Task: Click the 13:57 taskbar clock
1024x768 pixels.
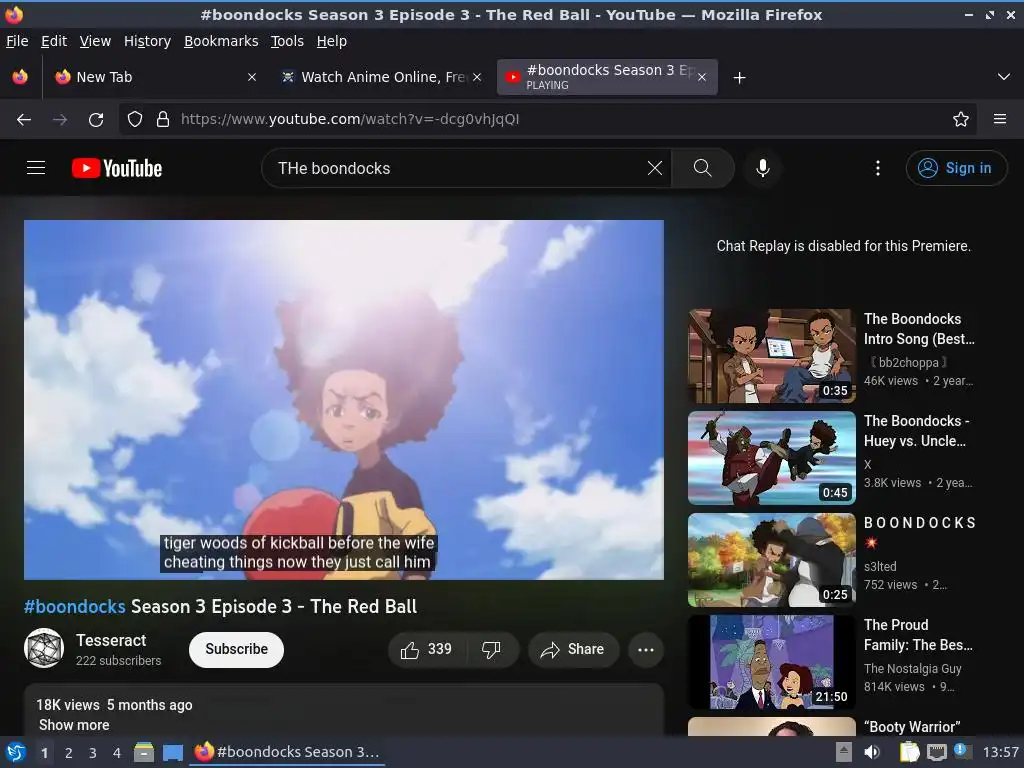Action: click(1000, 752)
